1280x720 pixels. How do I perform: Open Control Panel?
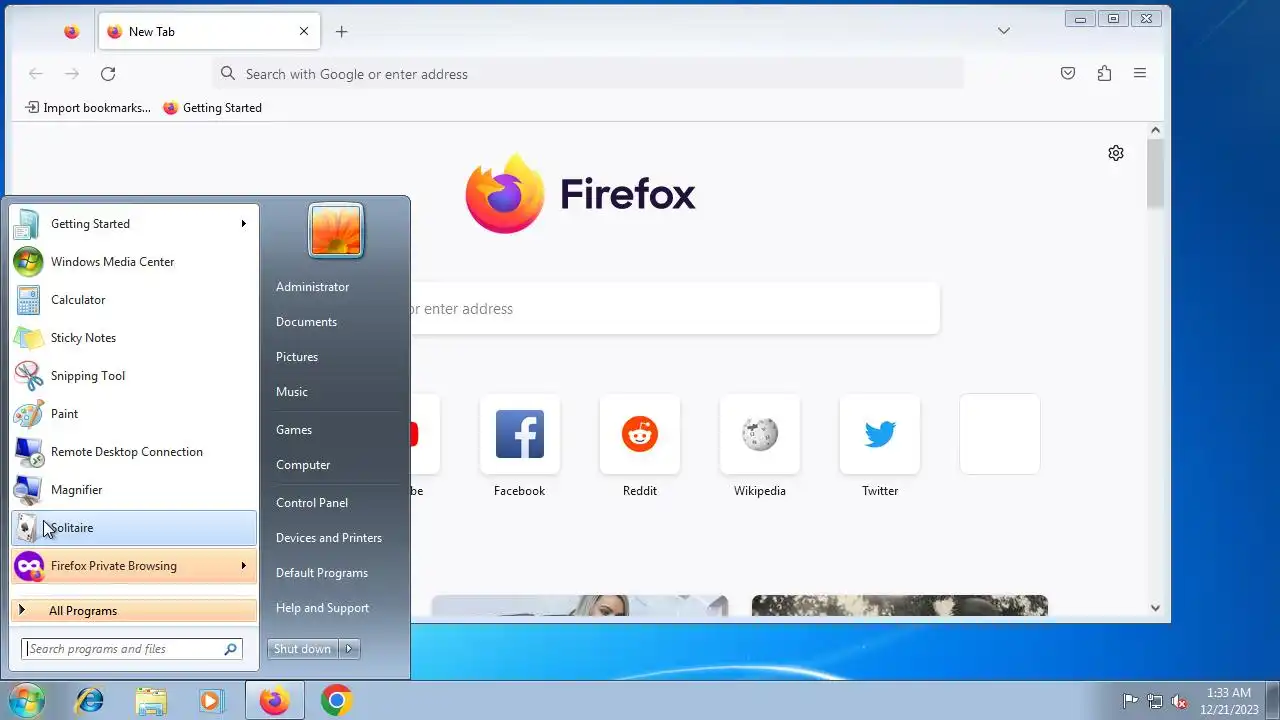(x=312, y=503)
